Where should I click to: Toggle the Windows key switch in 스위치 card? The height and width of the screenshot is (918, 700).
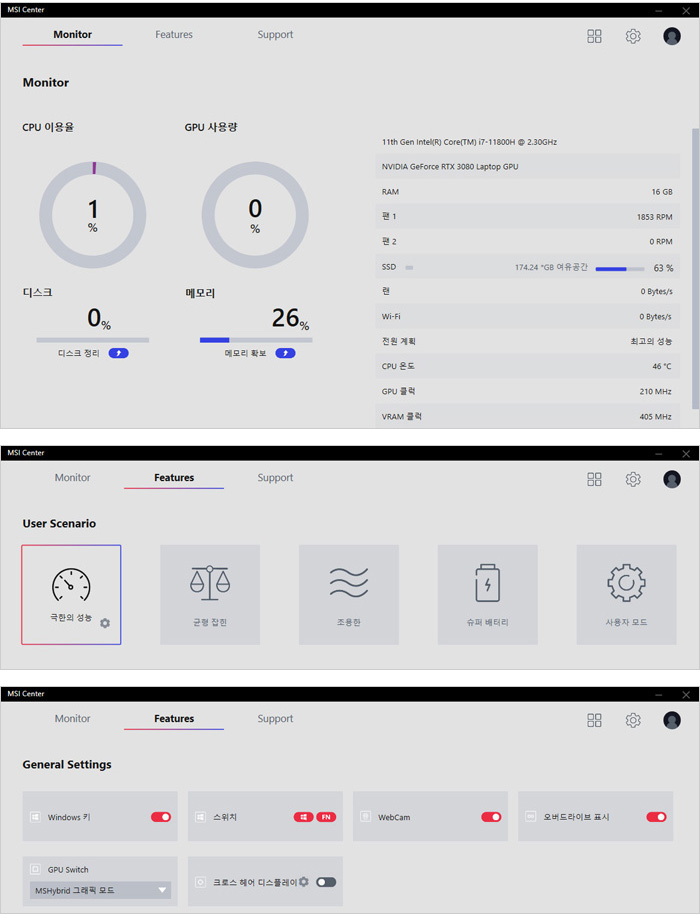point(303,817)
